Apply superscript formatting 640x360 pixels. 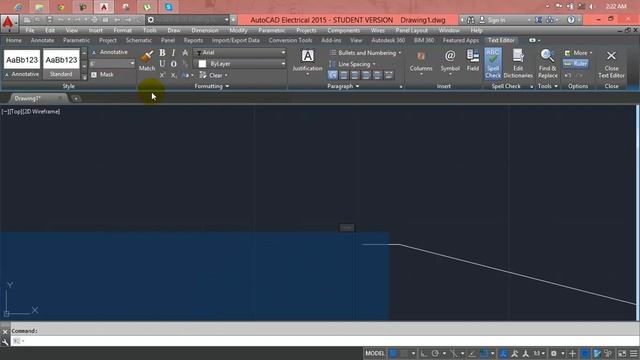coord(162,75)
